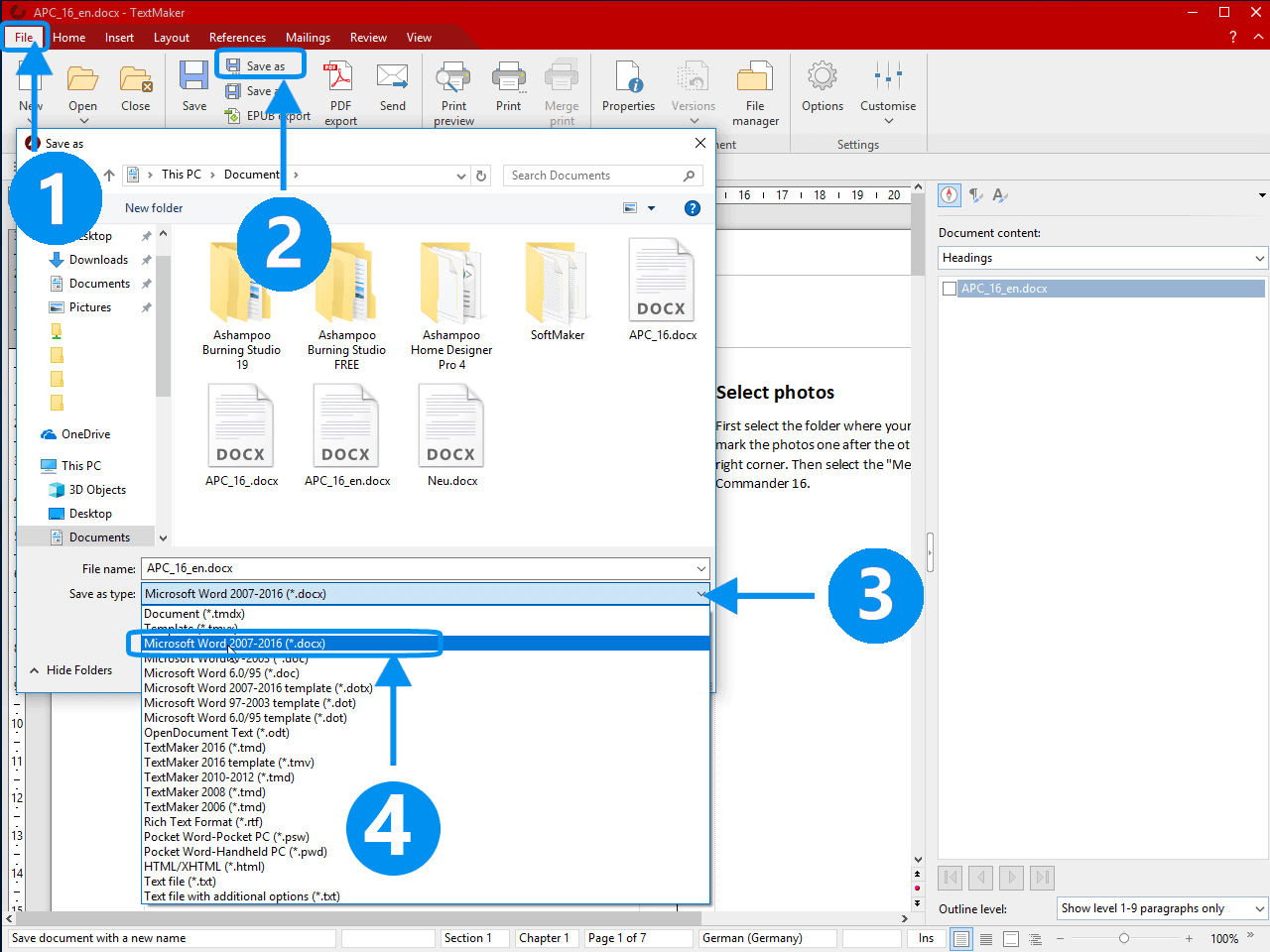Expand the Open button dropdown arrow
This screenshot has height=952, width=1270.
point(83,121)
